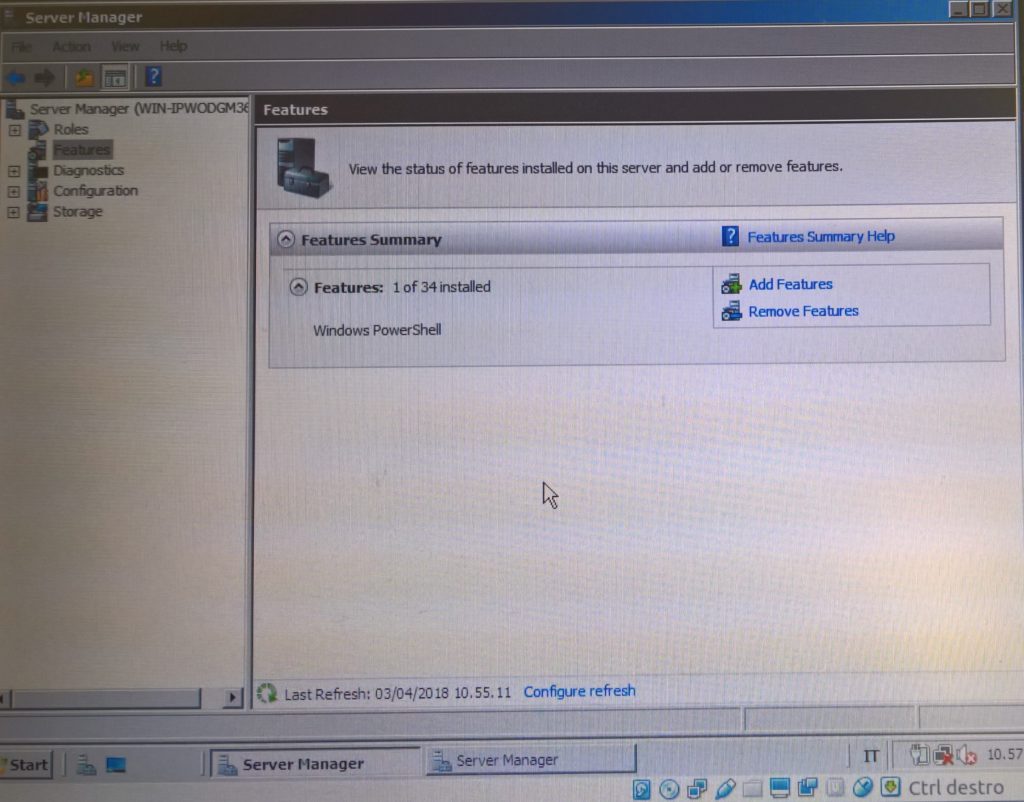Expand the Roles node in the console tree
The image size is (1024, 802).
pyautogui.click(x=14, y=129)
